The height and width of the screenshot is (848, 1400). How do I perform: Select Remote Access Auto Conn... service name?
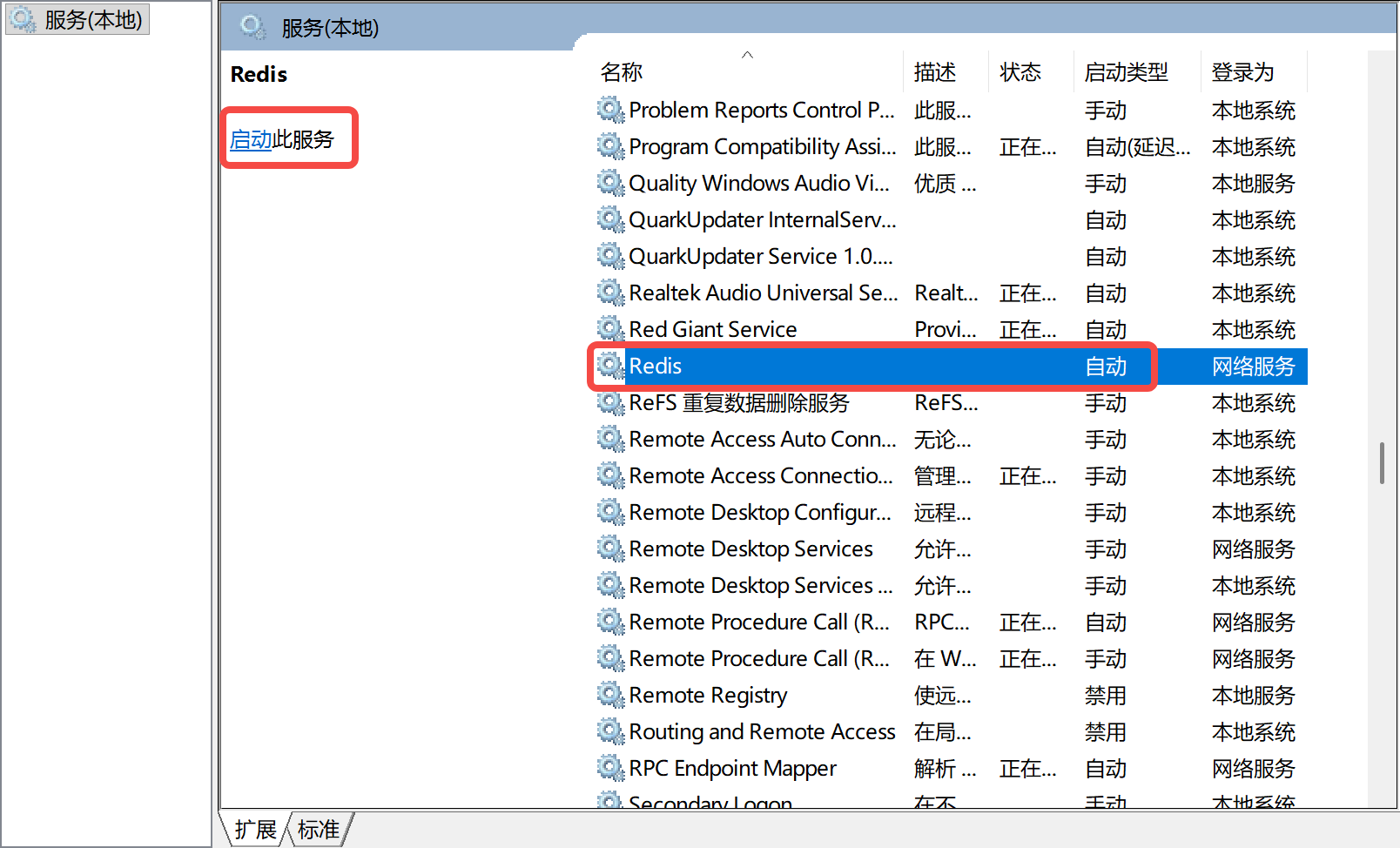pos(763,440)
